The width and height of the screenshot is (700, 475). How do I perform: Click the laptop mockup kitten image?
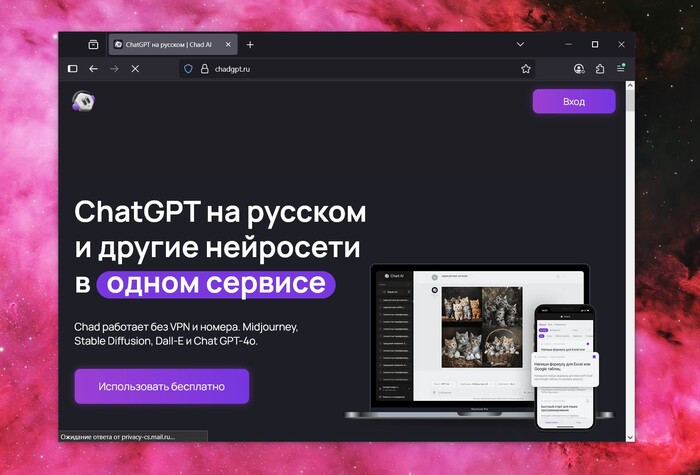pyautogui.click(x=482, y=328)
